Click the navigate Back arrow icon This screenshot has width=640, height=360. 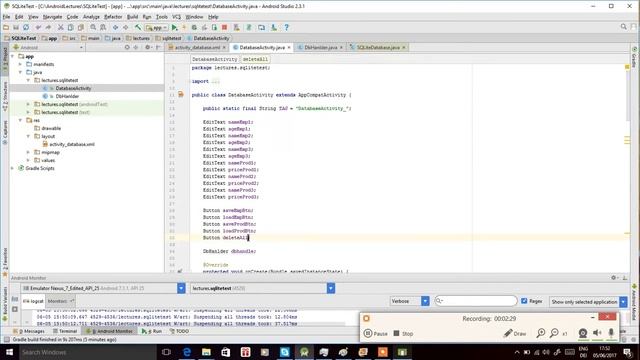(x=116, y=27)
